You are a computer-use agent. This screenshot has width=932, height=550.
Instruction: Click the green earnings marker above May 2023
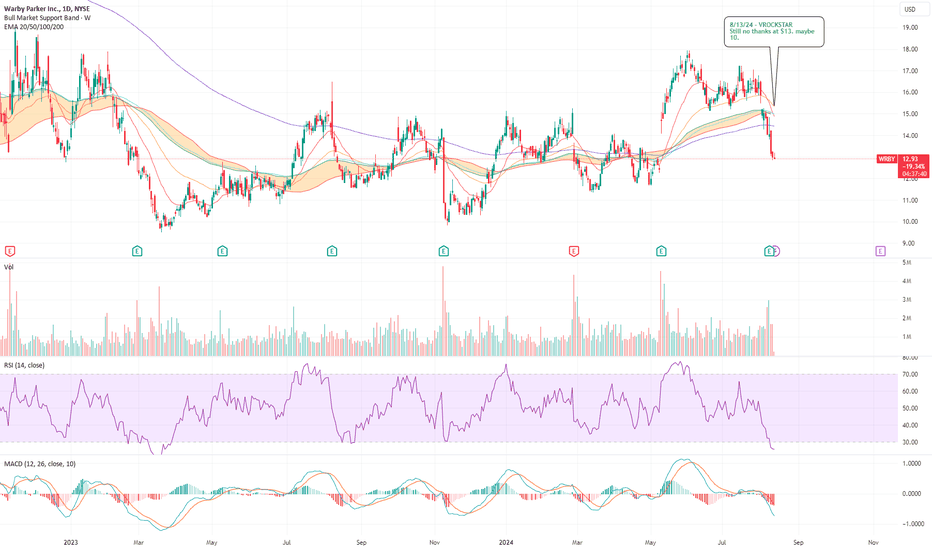click(222, 251)
